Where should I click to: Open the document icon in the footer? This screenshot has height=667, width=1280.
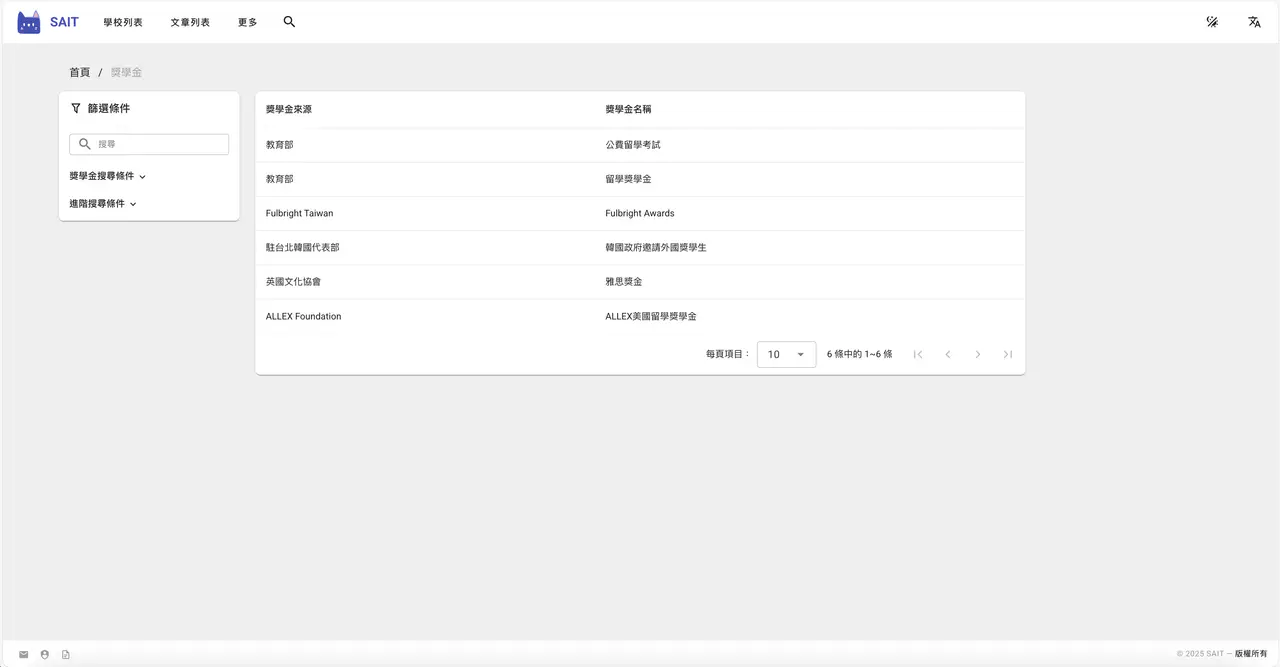click(66, 655)
